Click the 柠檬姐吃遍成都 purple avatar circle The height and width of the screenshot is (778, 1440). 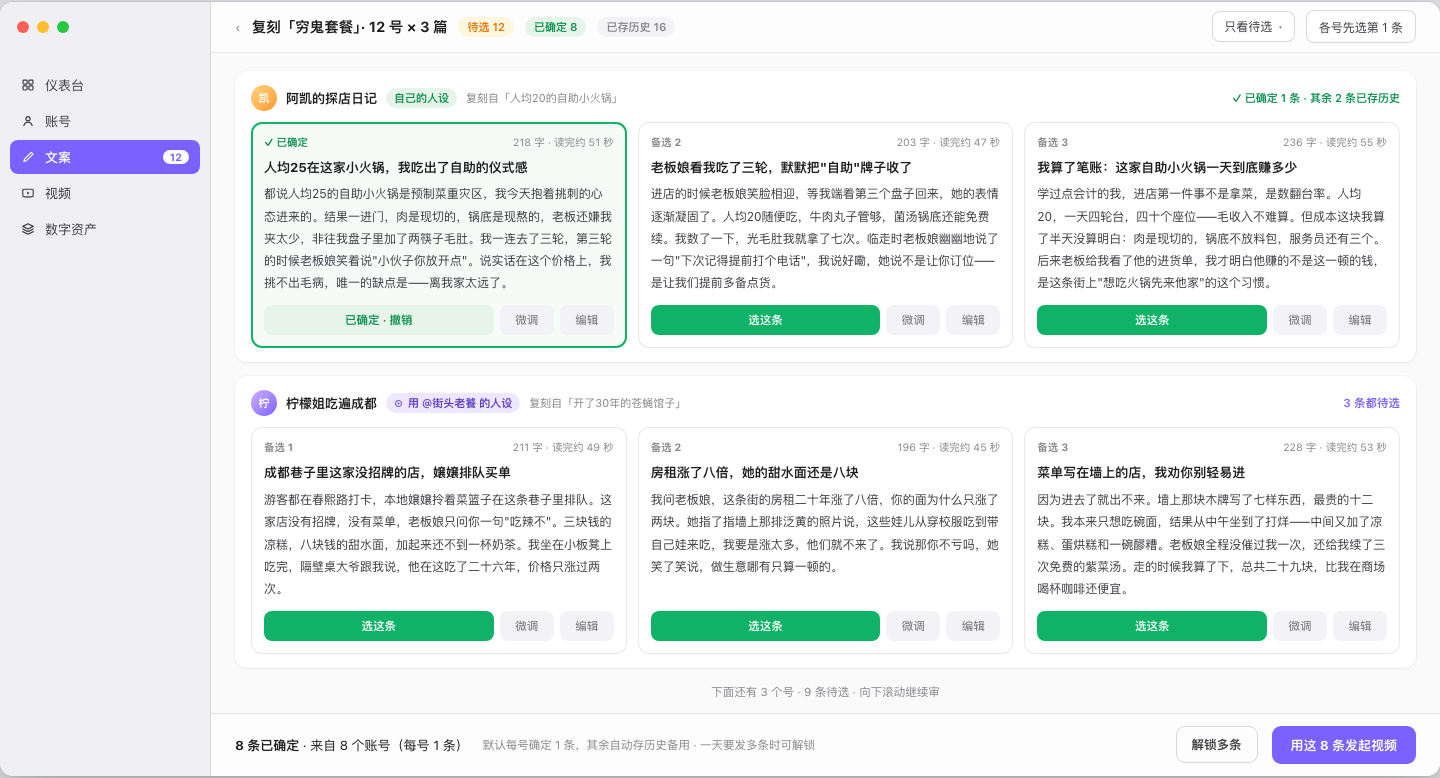pyautogui.click(x=264, y=403)
